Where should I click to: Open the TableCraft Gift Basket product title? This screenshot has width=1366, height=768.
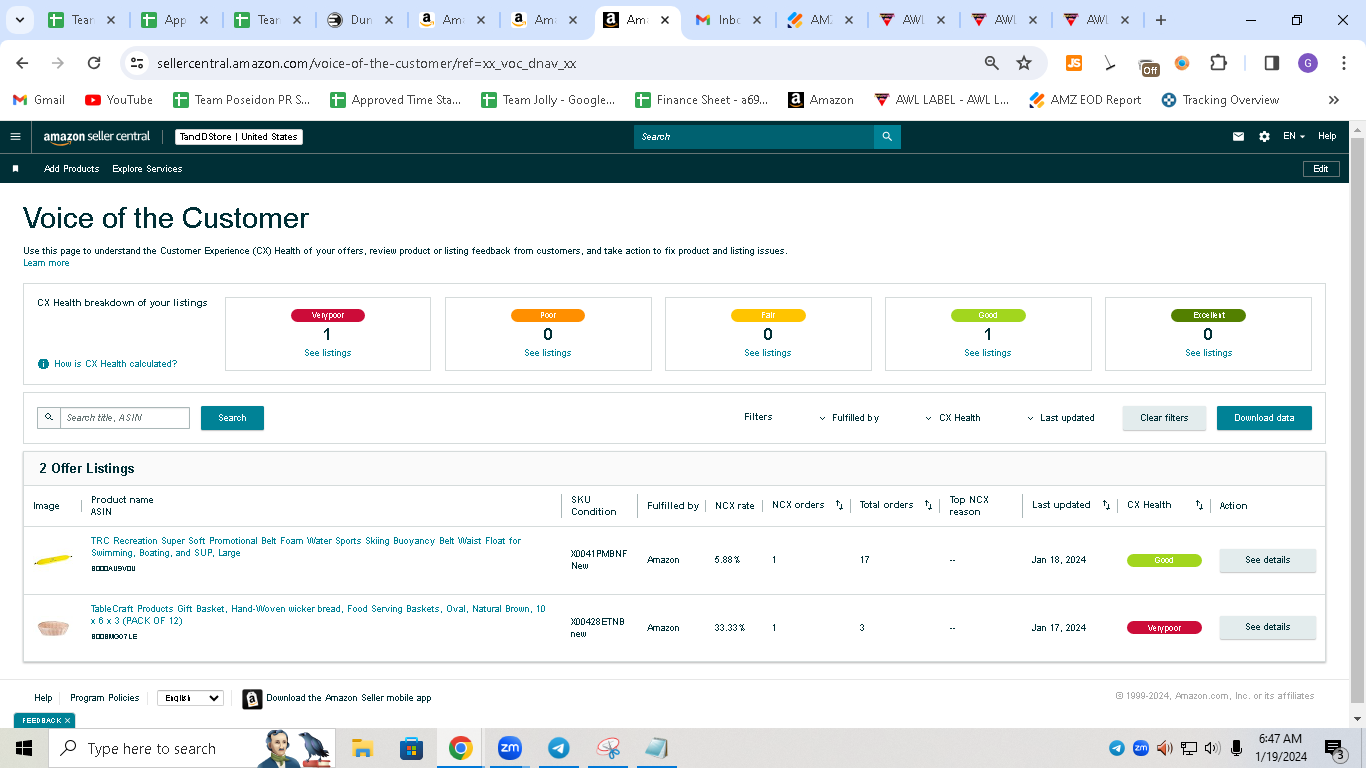[x=318, y=615]
